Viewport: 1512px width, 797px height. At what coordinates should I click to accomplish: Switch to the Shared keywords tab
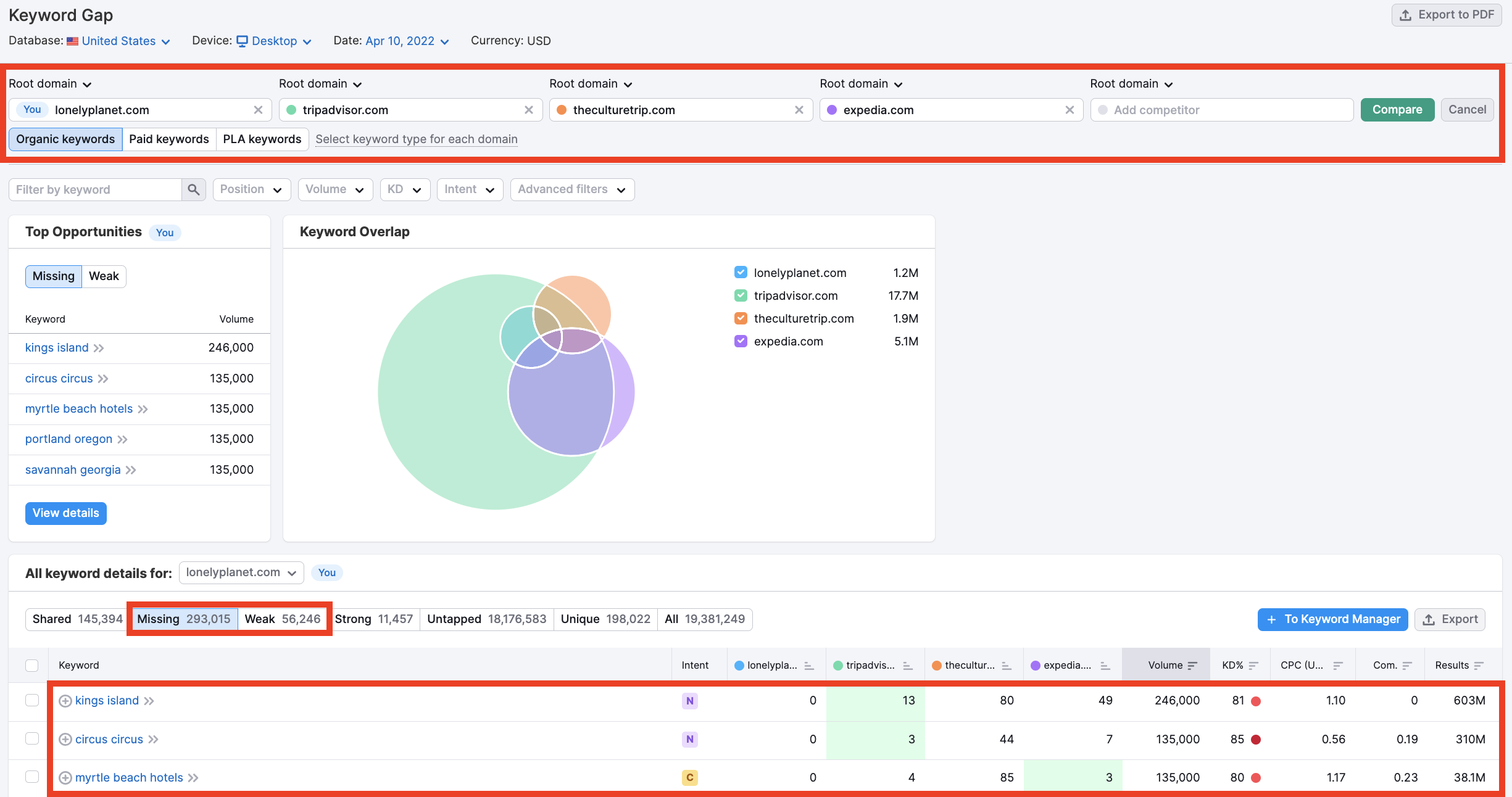coord(77,619)
